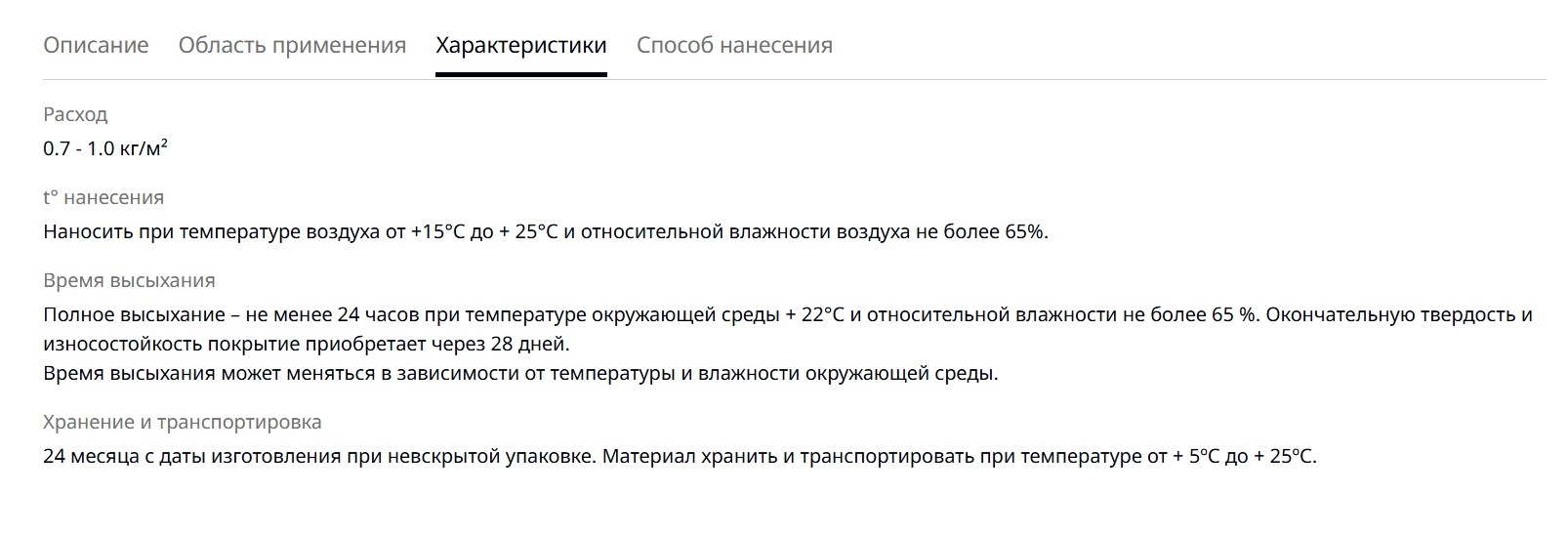Click the +15°C temperature value
The width and height of the screenshot is (1568, 535).
tap(437, 232)
